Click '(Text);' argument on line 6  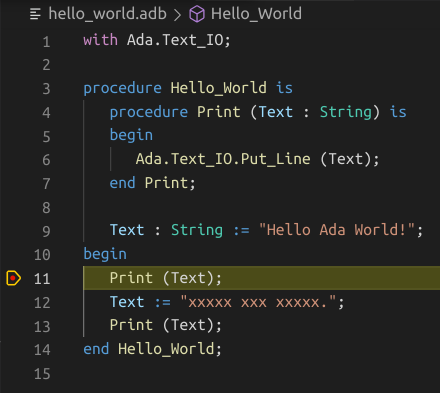click(x=350, y=159)
